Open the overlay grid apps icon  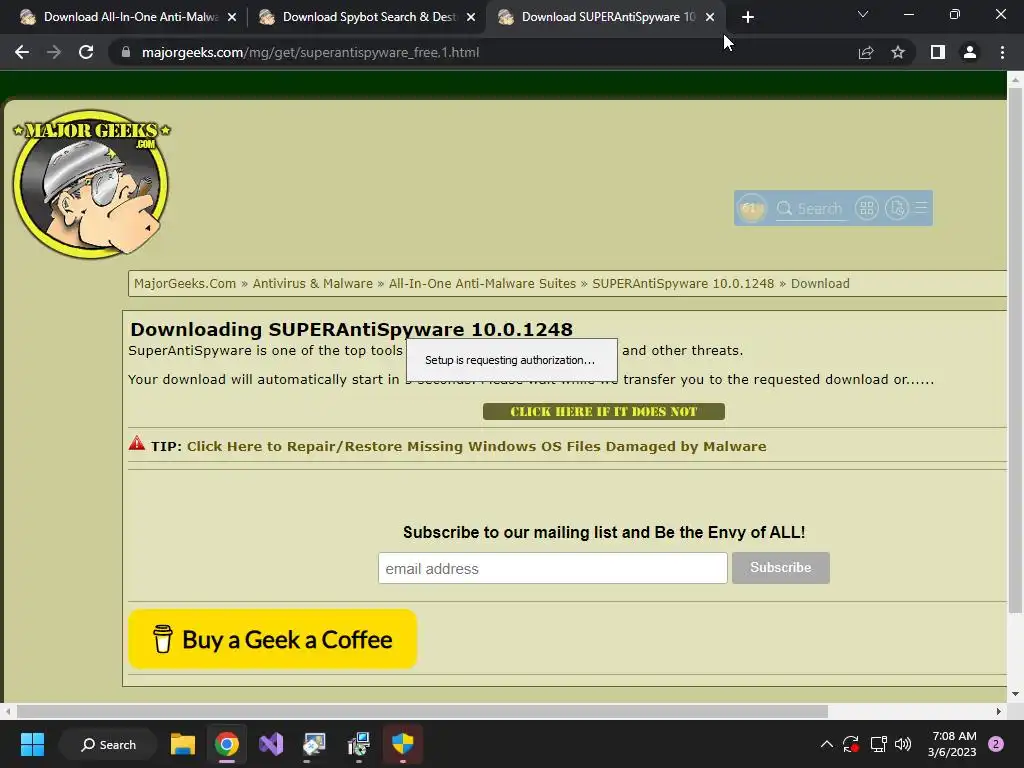[x=867, y=208]
